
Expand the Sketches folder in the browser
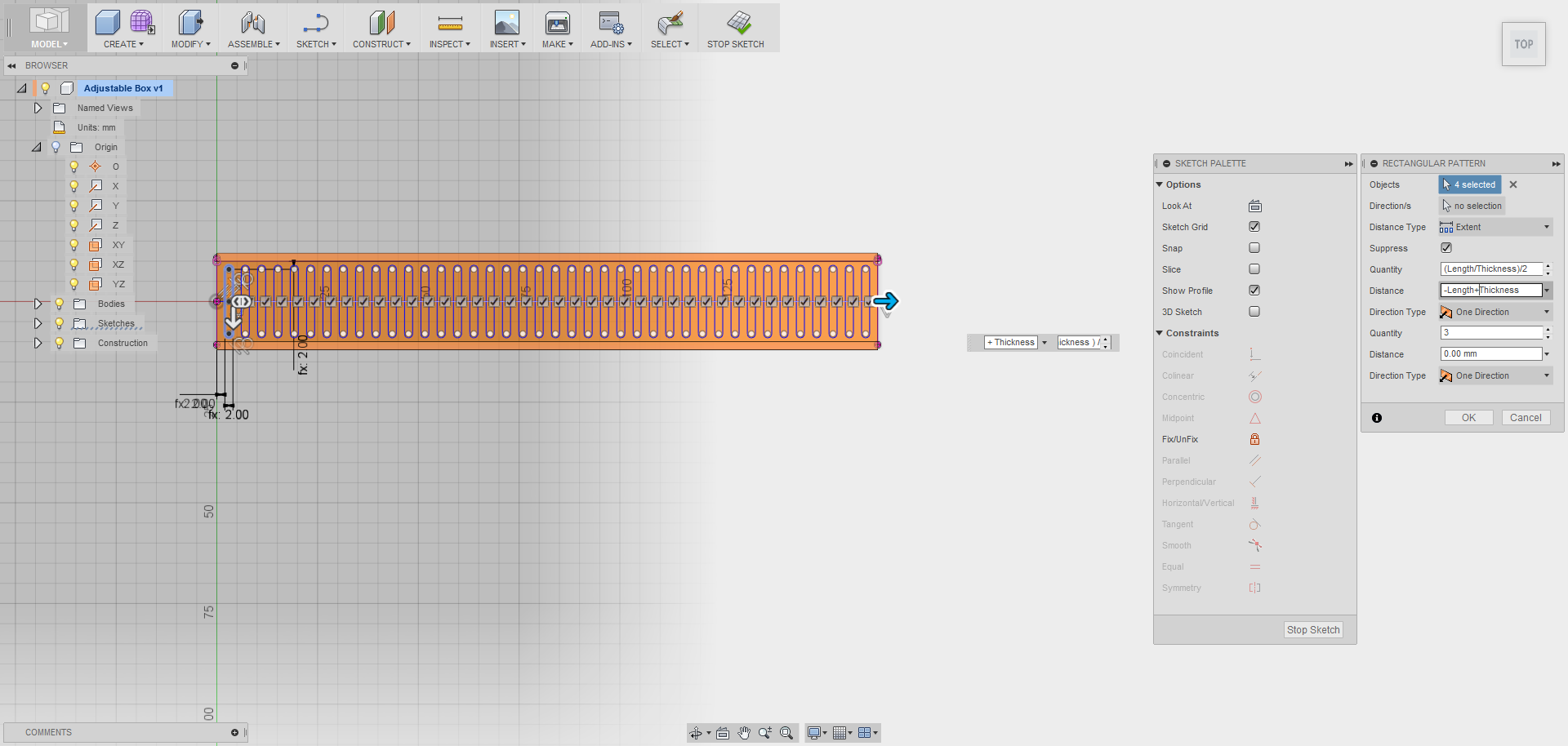(38, 323)
